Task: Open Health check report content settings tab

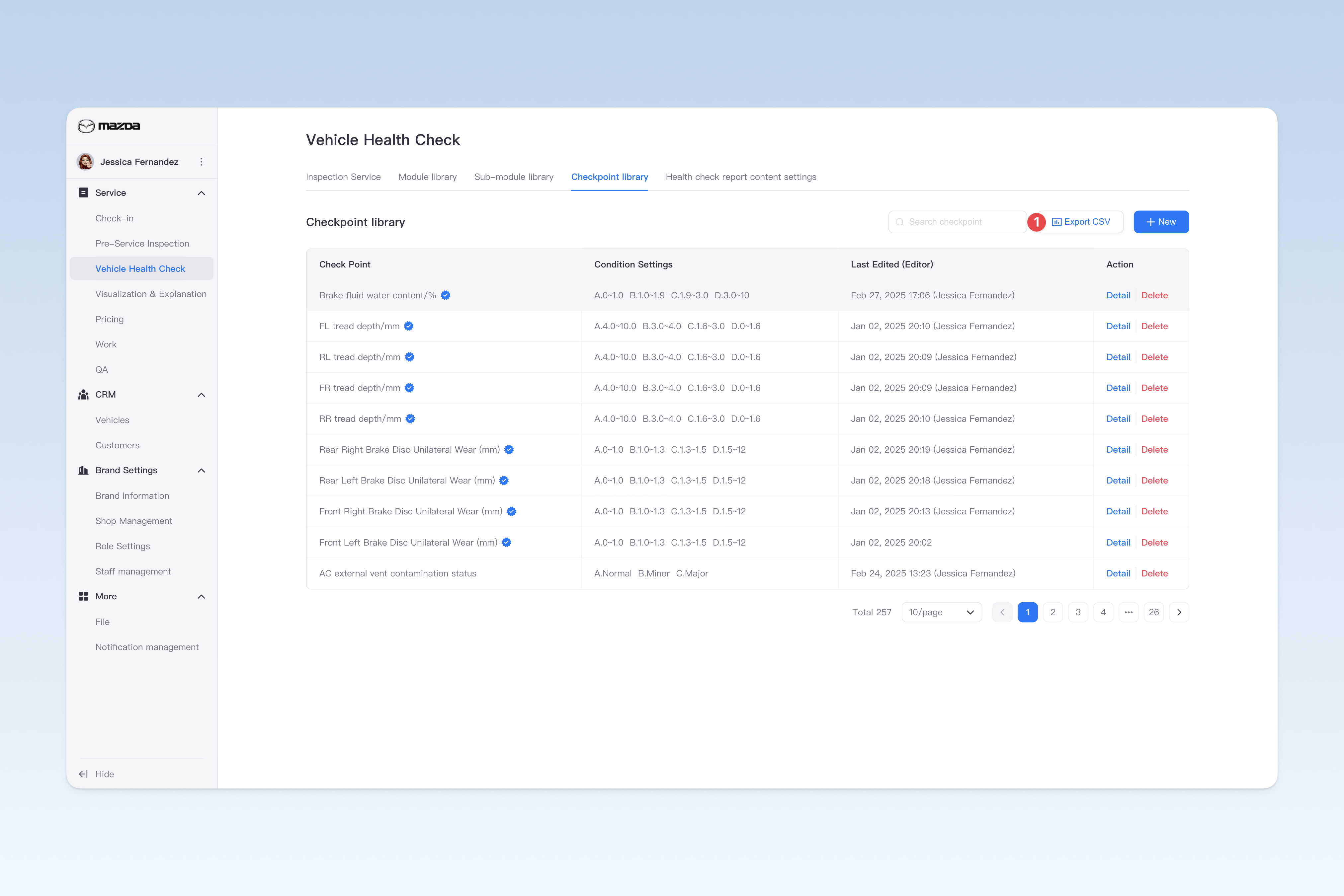Action: (741, 177)
